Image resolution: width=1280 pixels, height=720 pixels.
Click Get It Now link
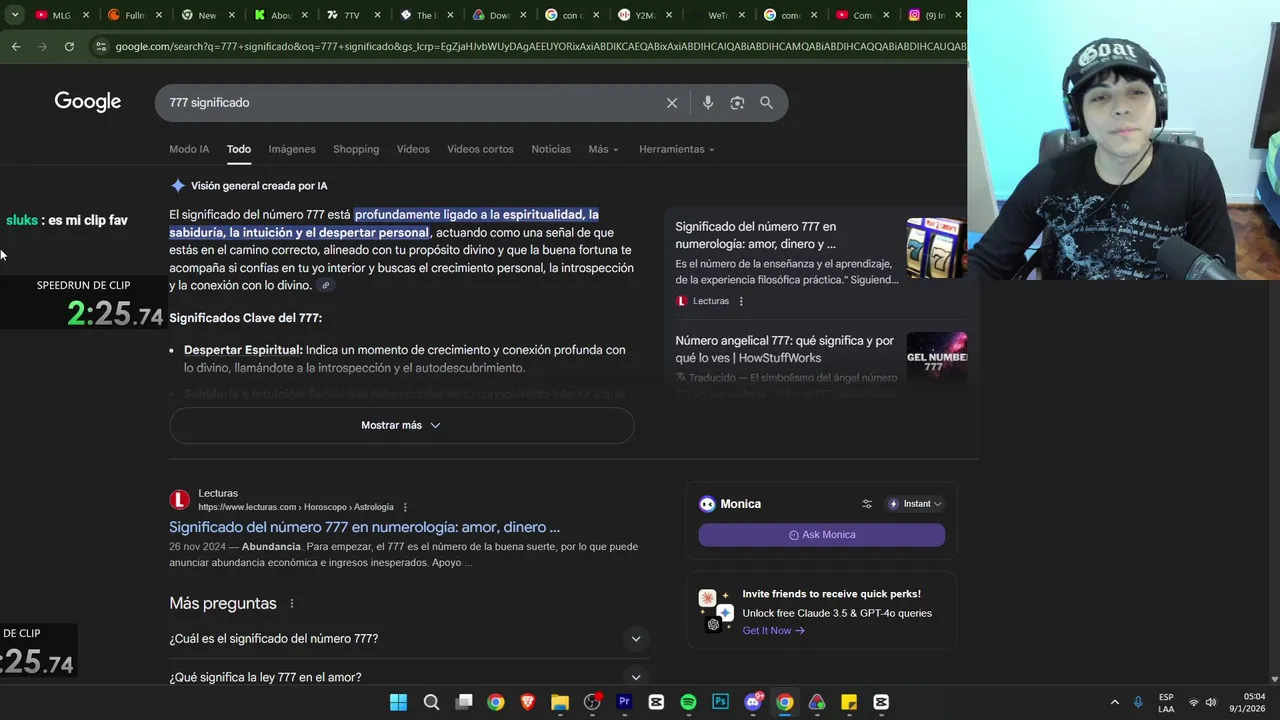[773, 631]
